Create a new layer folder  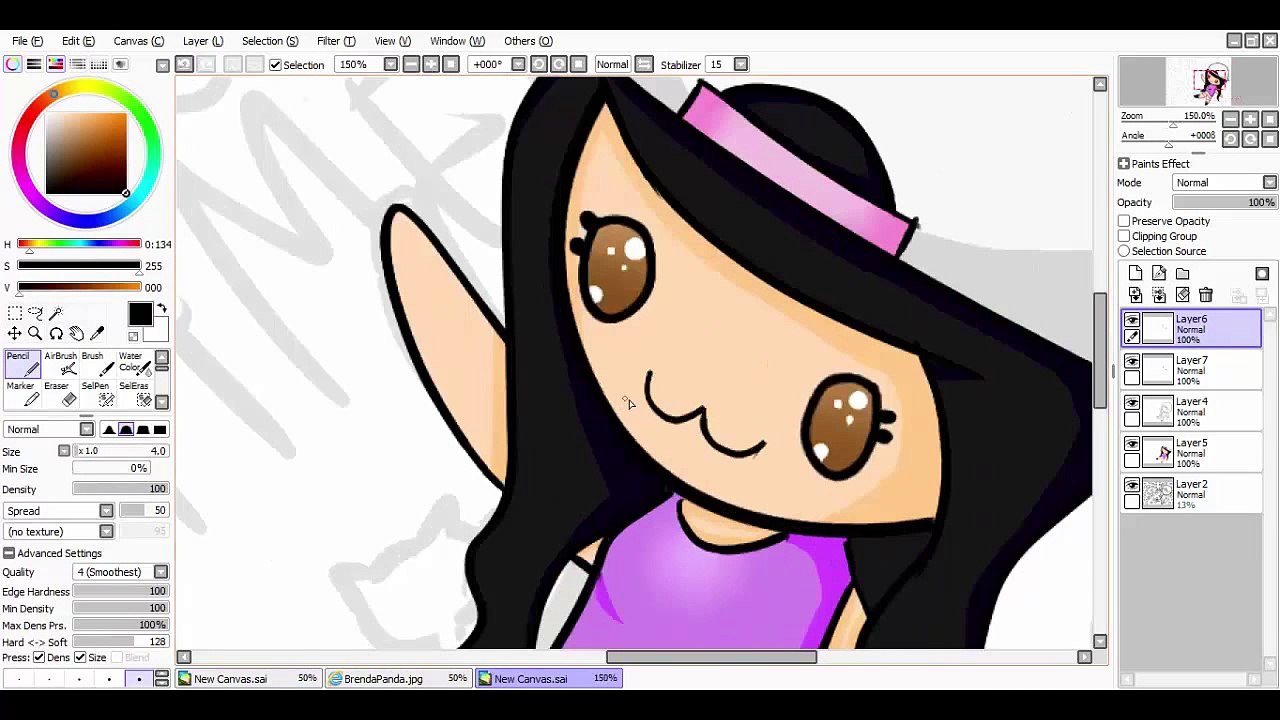click(1183, 274)
